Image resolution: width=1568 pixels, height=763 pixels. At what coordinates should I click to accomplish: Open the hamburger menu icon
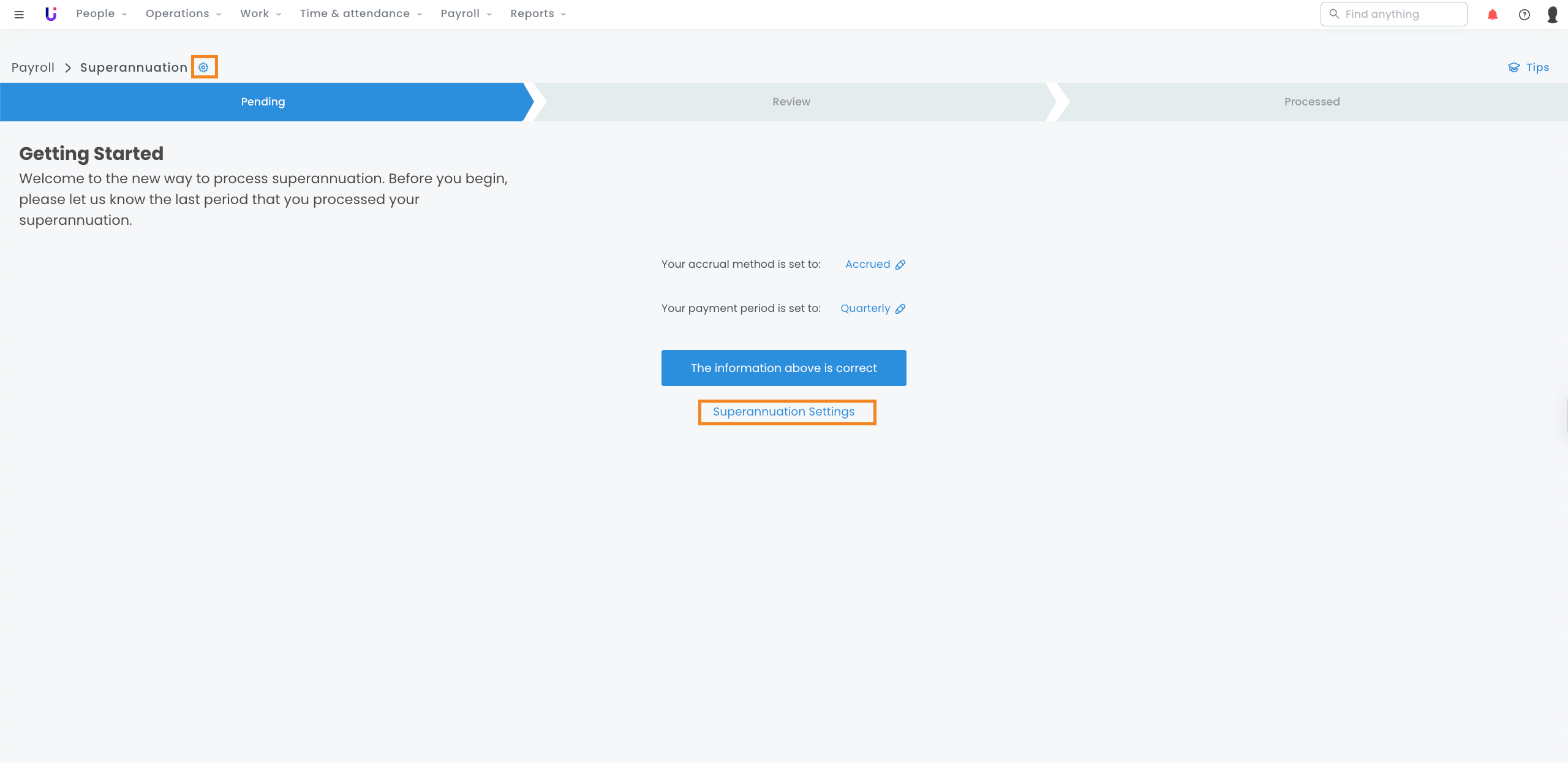point(19,14)
